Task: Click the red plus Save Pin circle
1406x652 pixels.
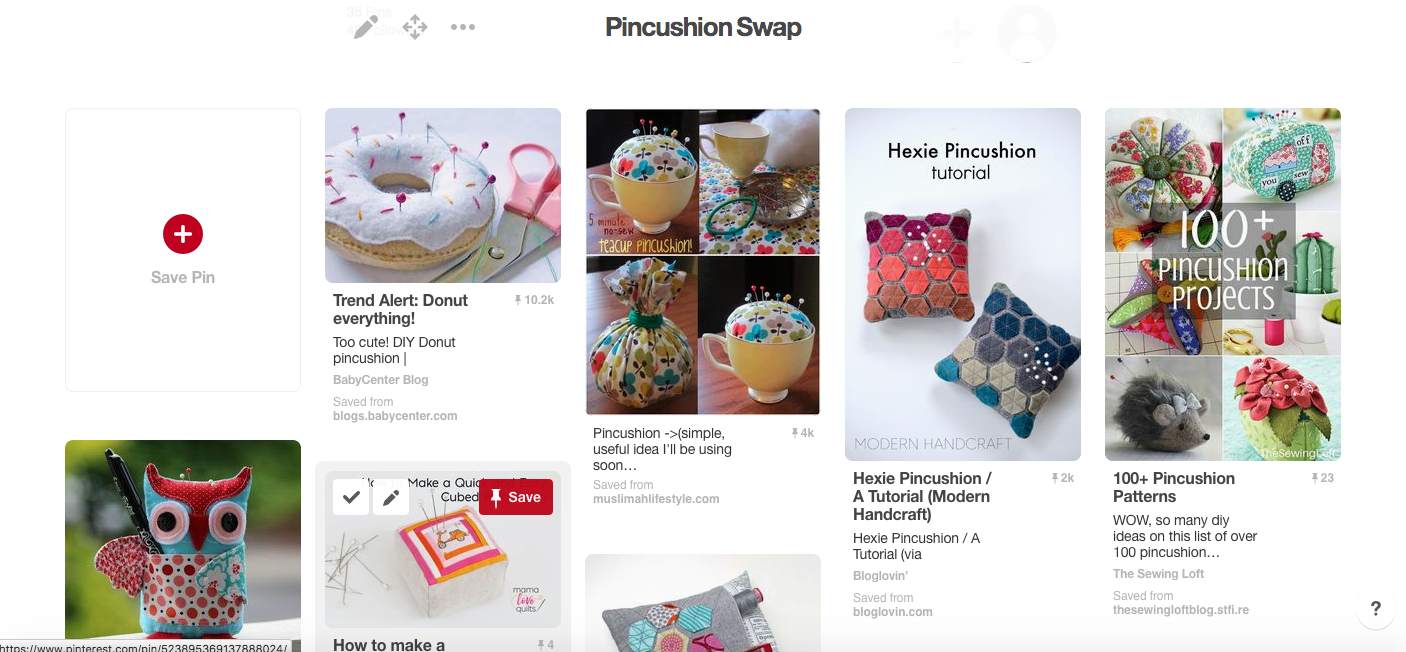Action: click(x=183, y=234)
